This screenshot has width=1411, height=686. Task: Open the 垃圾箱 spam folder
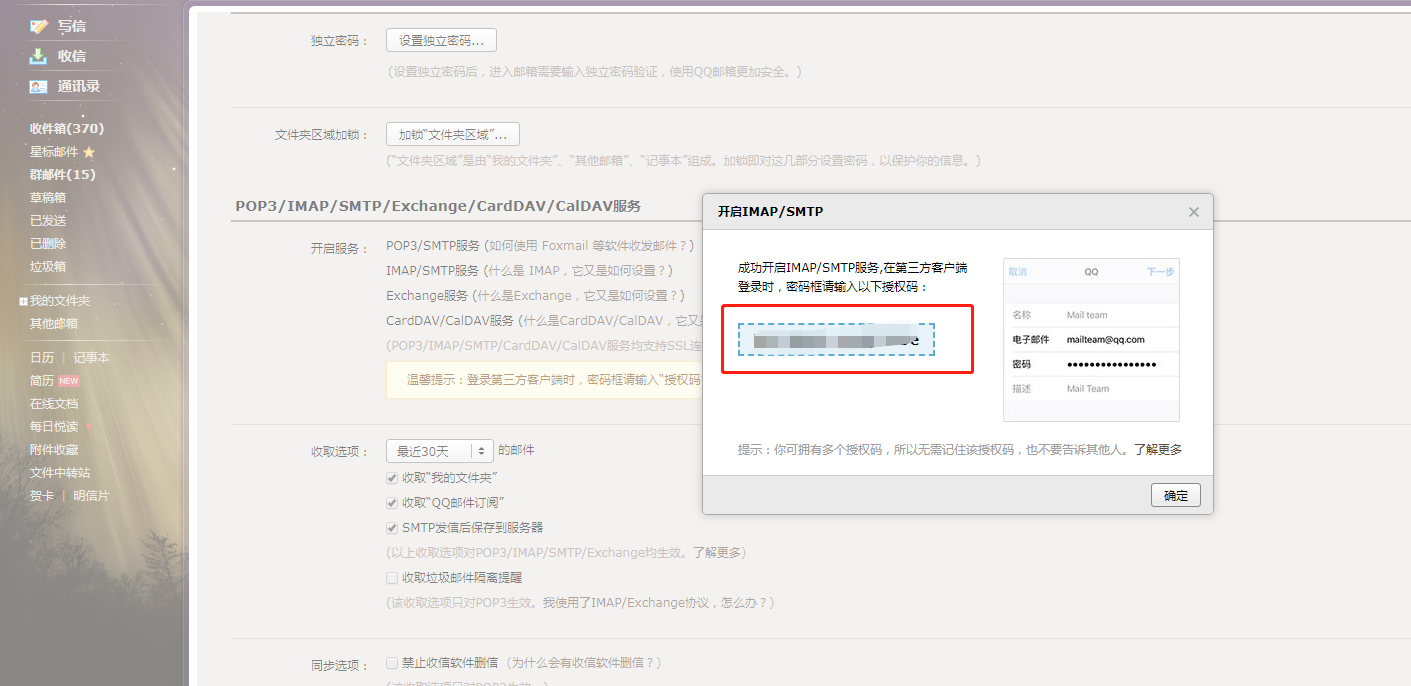(48, 267)
